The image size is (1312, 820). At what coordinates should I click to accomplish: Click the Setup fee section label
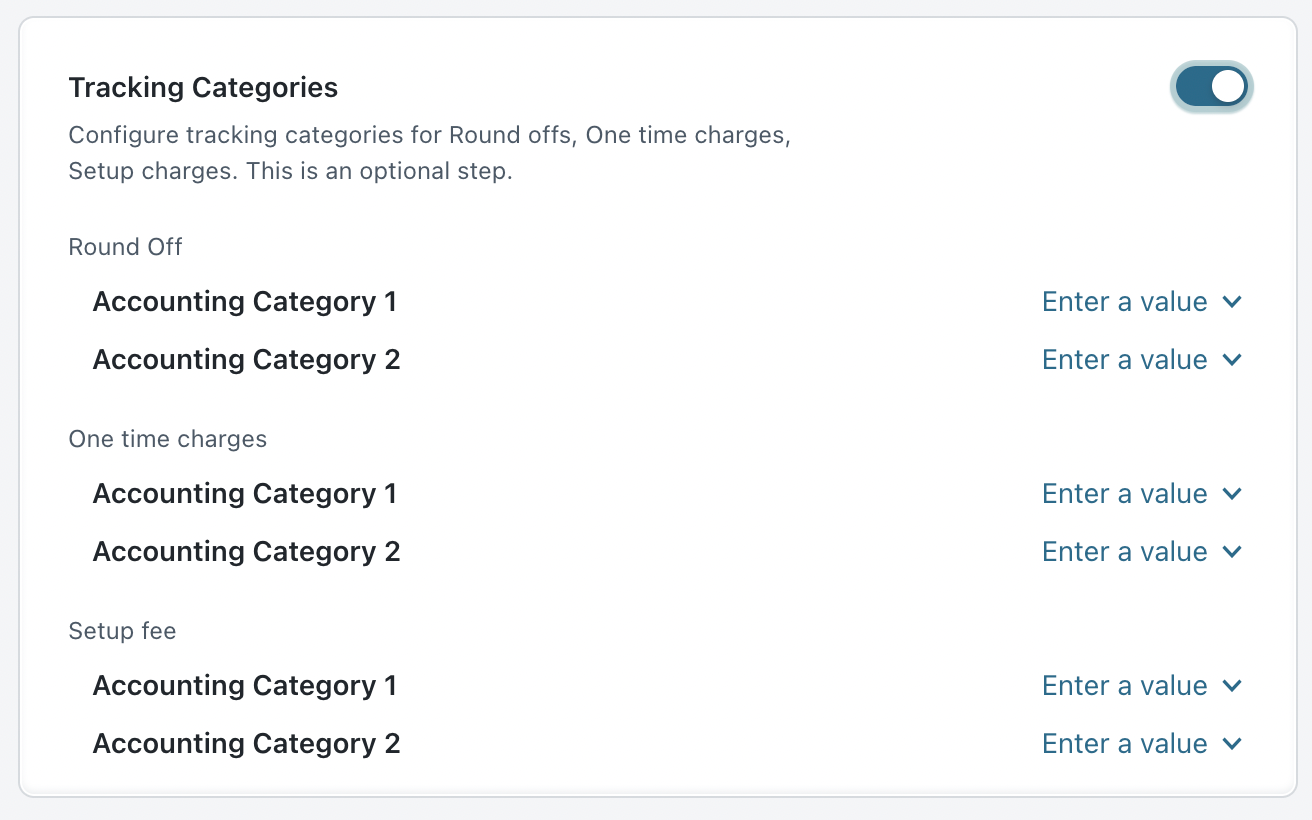click(122, 631)
